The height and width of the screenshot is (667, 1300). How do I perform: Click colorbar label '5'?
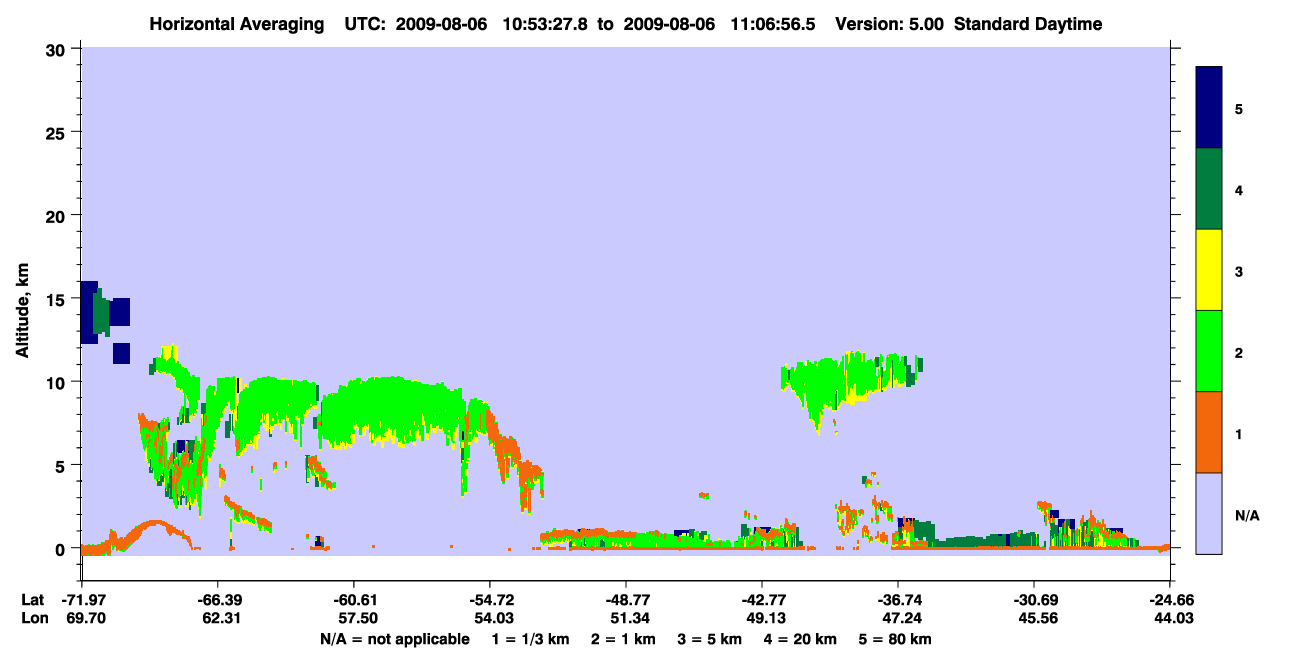click(x=1239, y=108)
